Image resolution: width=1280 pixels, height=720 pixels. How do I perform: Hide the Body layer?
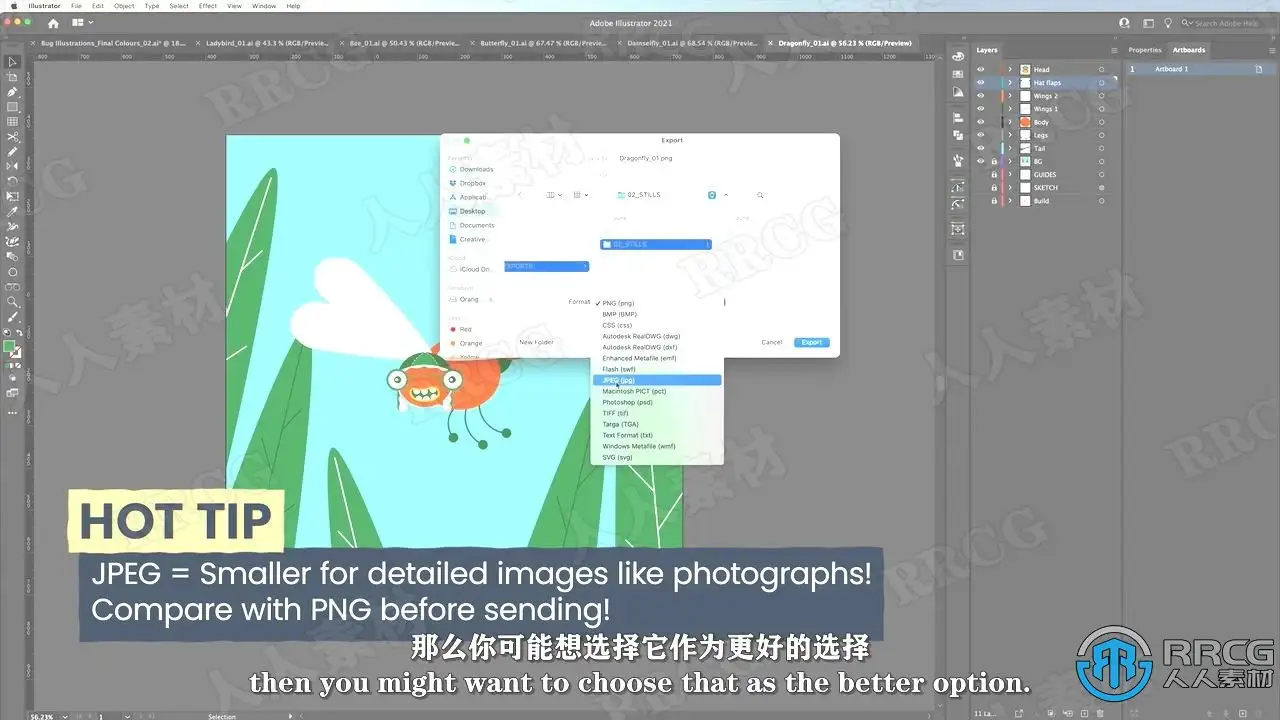tap(980, 122)
